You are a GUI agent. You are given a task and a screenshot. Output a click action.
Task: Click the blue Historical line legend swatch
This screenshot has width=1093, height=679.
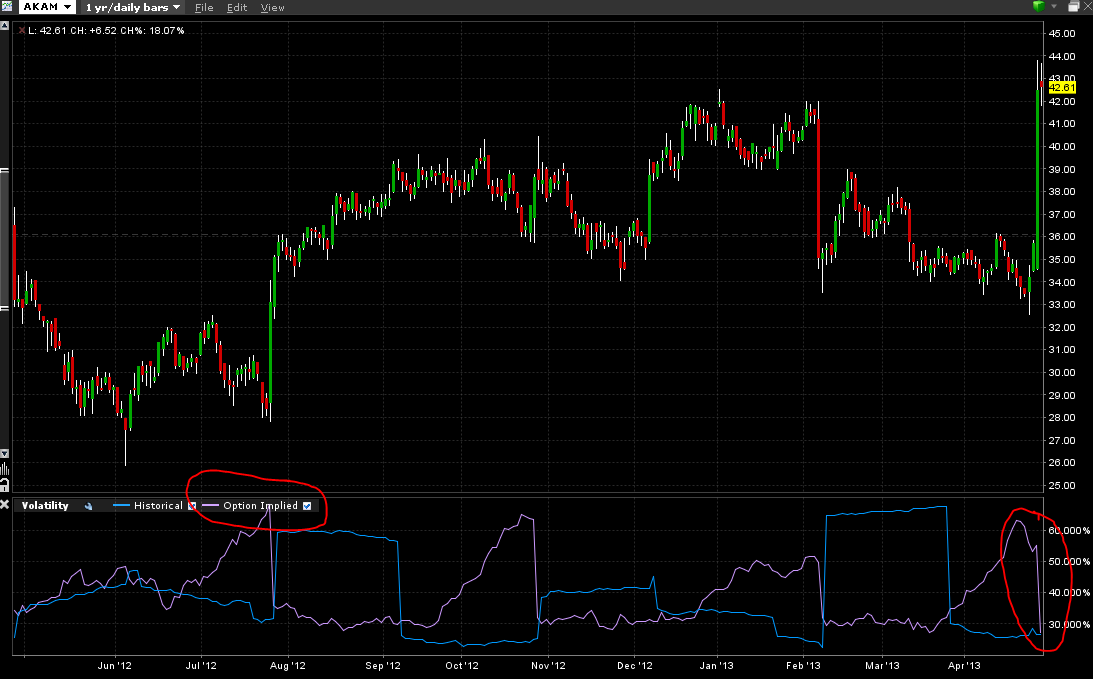(121, 505)
